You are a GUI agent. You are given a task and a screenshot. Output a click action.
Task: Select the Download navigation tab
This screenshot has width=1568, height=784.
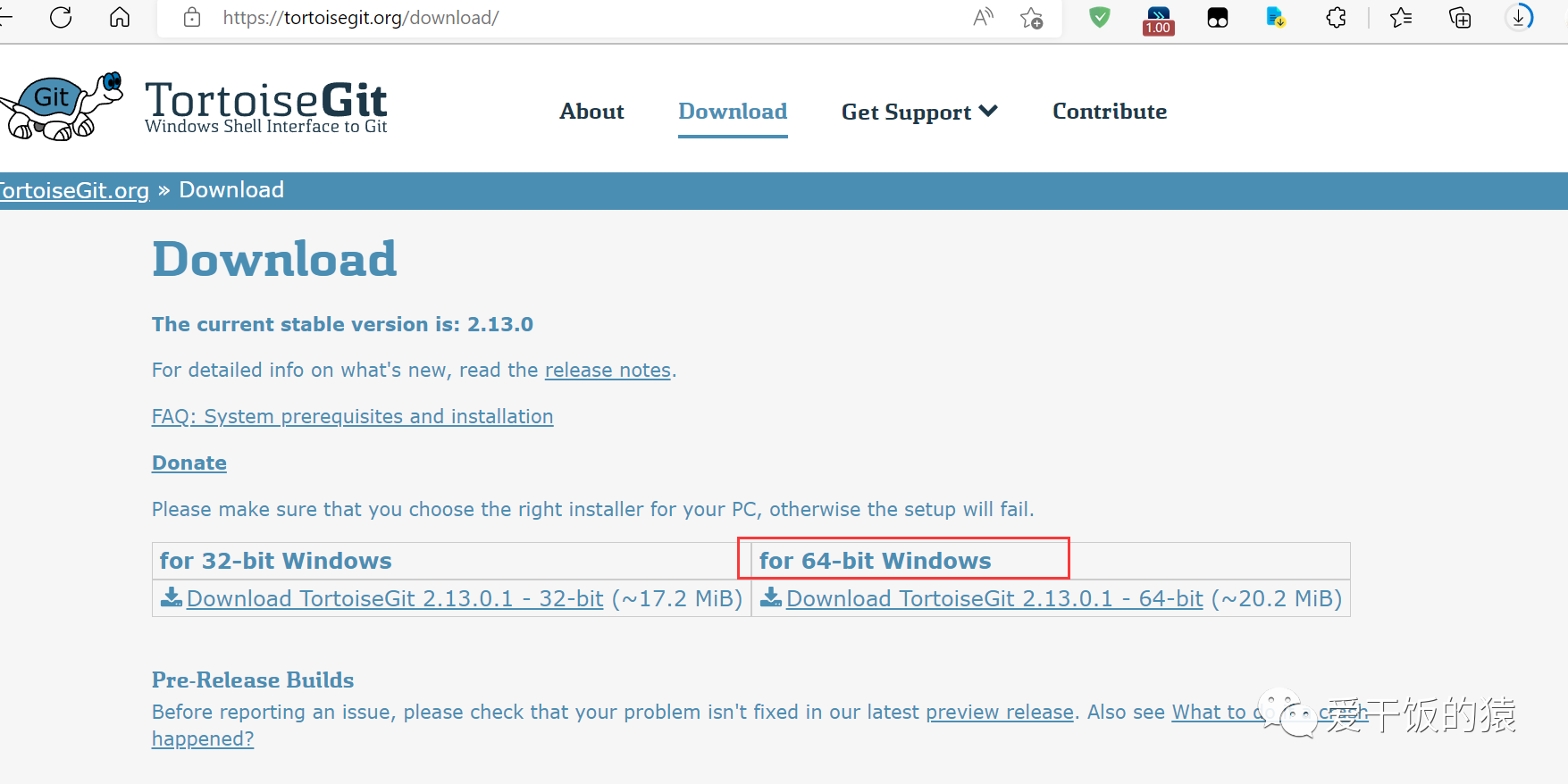click(x=733, y=112)
